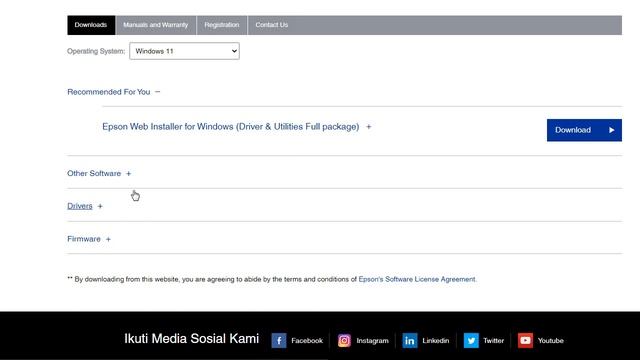The width and height of the screenshot is (640, 360).
Task: Open the Youtube text link
Action: pyautogui.click(x=551, y=340)
